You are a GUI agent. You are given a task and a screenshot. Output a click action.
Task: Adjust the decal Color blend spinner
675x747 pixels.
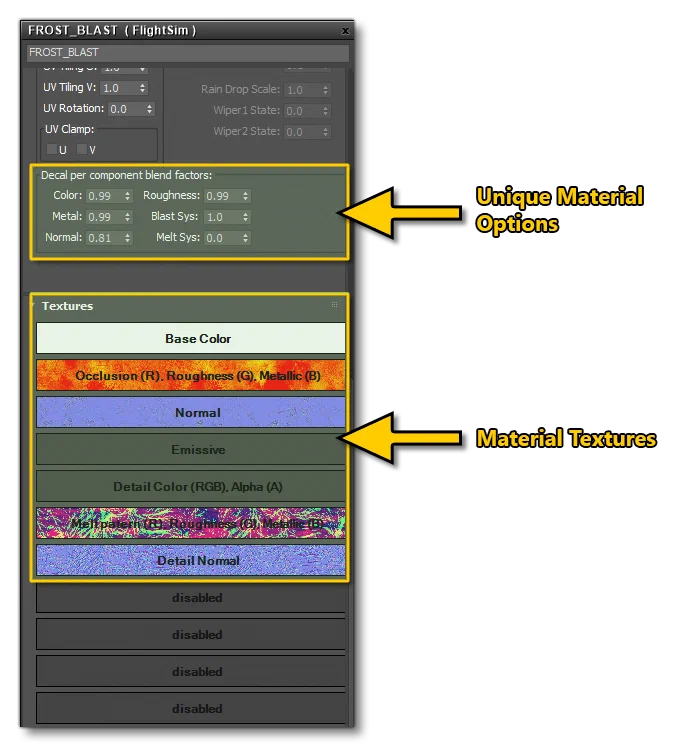click(127, 196)
